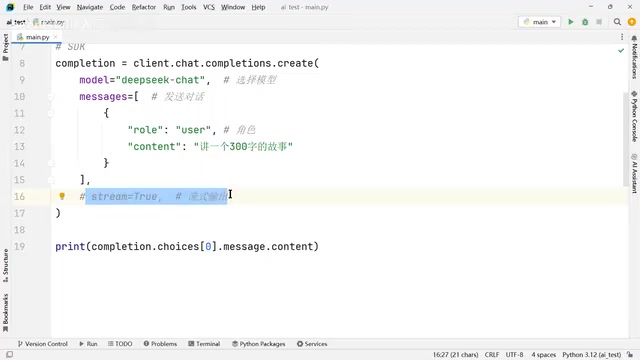Viewport: 640px width, 360px height.
Task: Open the Notifications side panel
Action: pos(634,58)
